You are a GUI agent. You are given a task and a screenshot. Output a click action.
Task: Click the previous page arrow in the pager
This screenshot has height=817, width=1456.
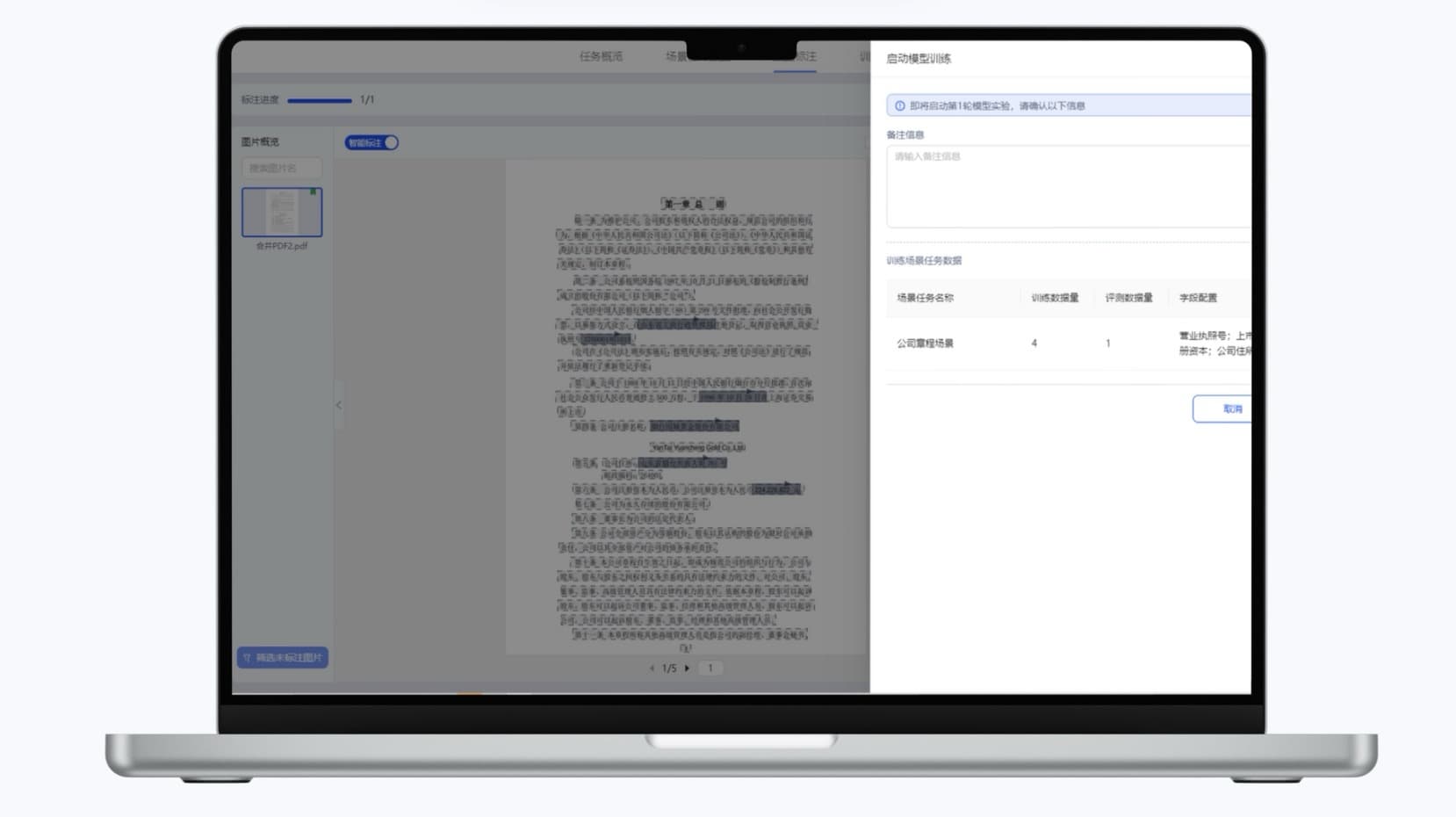coord(652,669)
